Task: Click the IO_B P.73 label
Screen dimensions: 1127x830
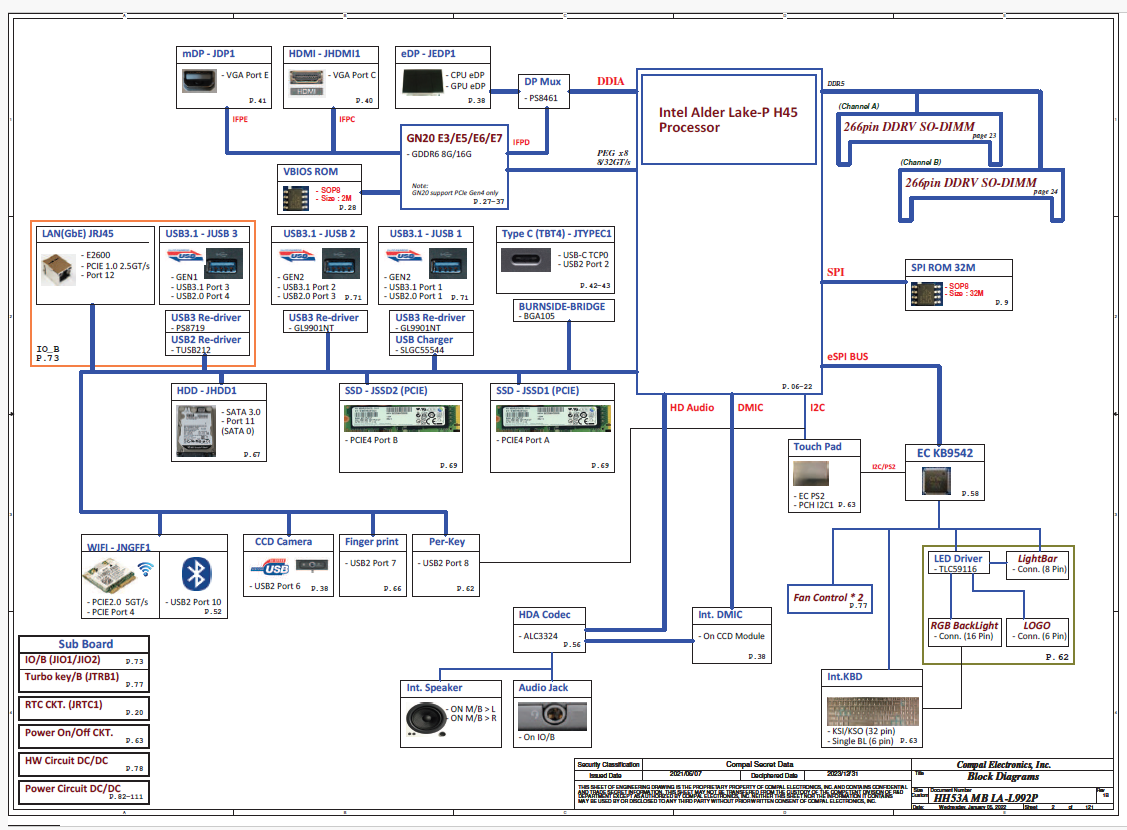Action: pyautogui.click(x=48, y=354)
